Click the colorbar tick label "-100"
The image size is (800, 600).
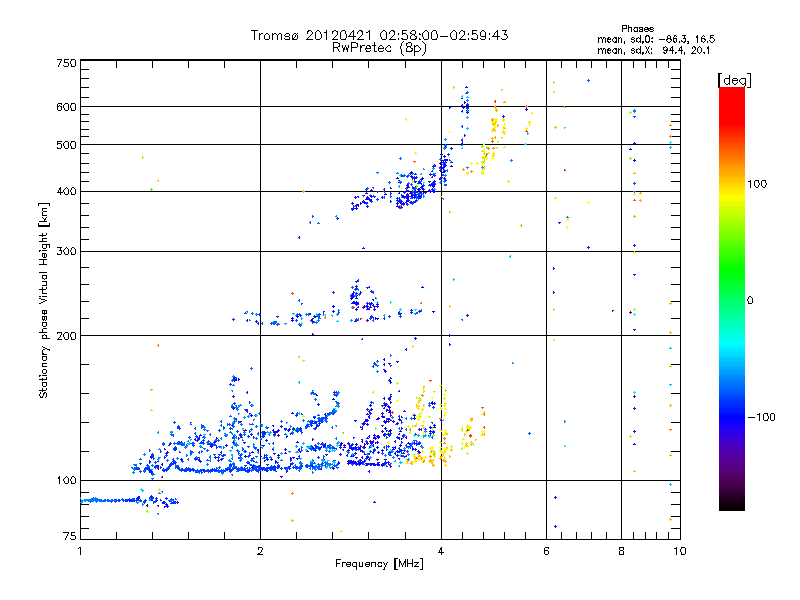[x=761, y=417]
